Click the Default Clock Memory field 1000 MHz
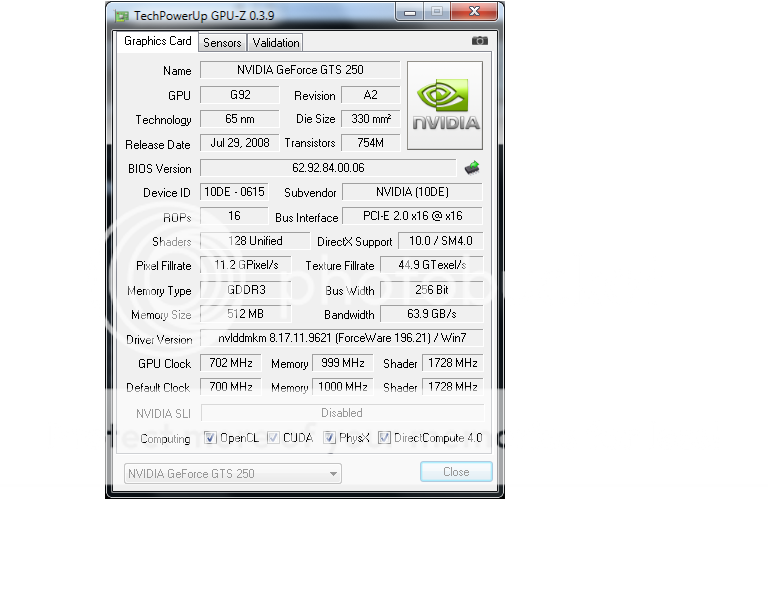This screenshot has width=768, height=614. click(343, 387)
